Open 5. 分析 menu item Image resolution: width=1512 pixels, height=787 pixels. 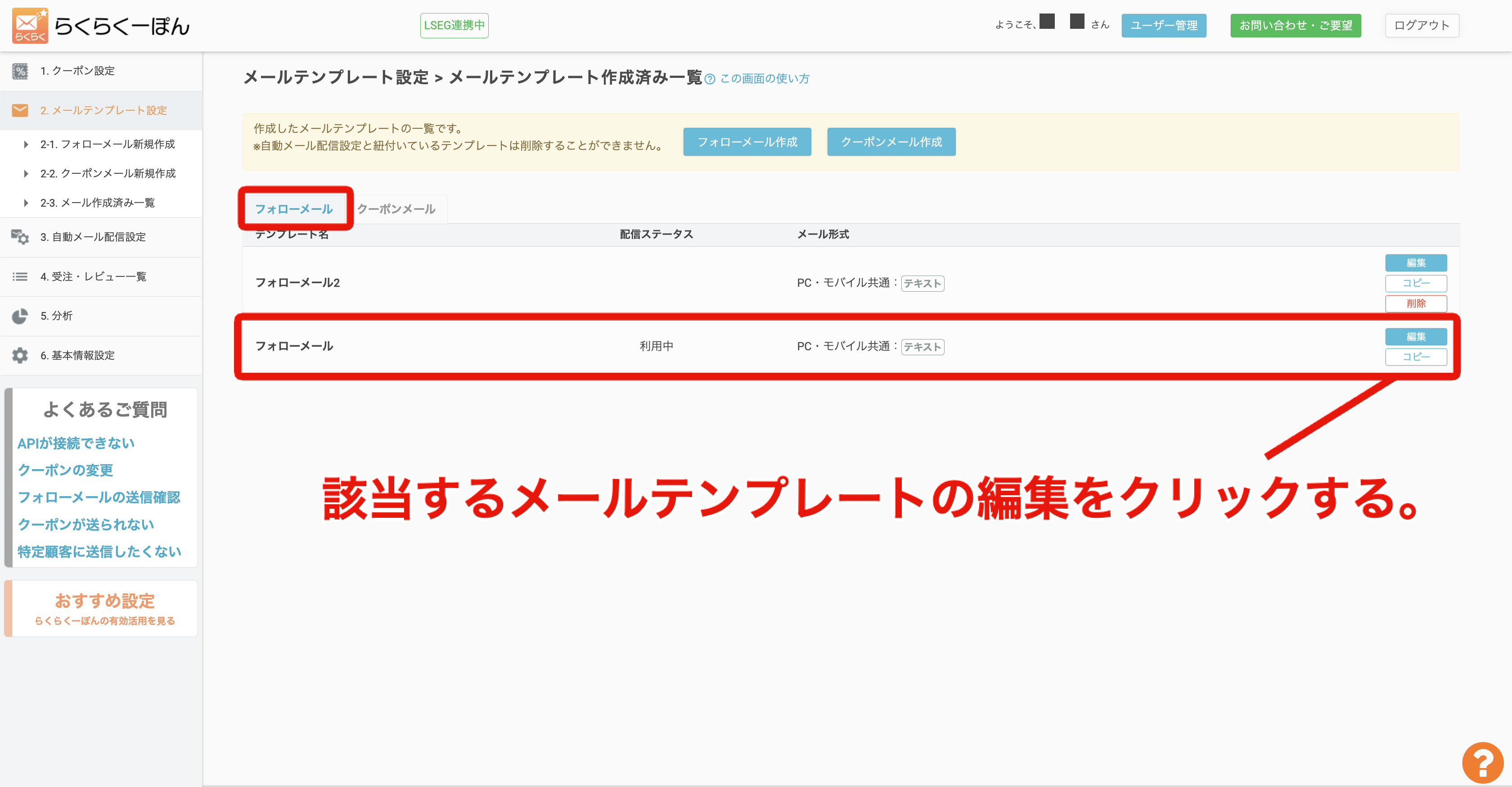[x=101, y=316]
